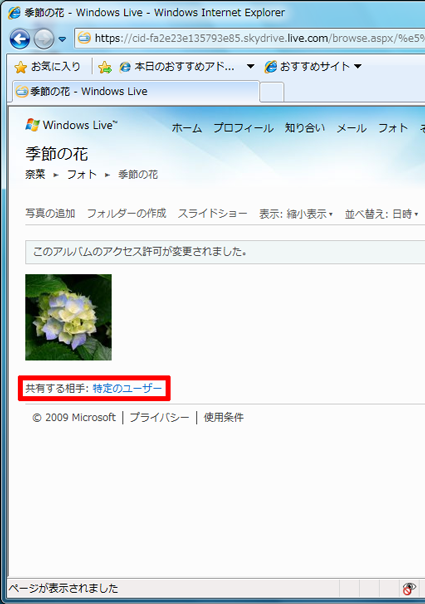Go to the ホーム menu

point(187,128)
